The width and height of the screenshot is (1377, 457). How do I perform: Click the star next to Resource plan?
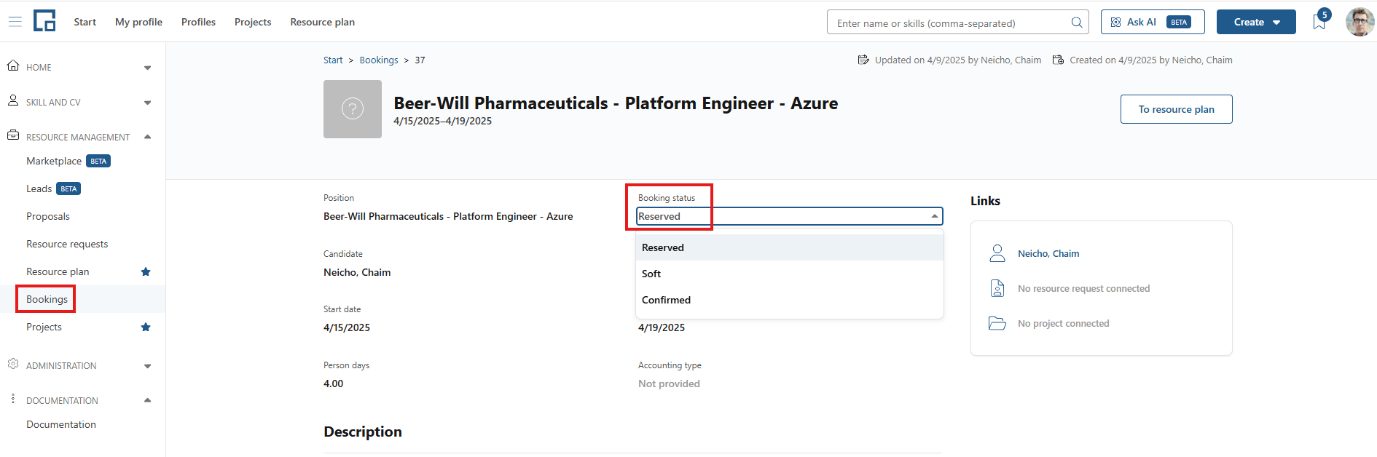pos(146,271)
